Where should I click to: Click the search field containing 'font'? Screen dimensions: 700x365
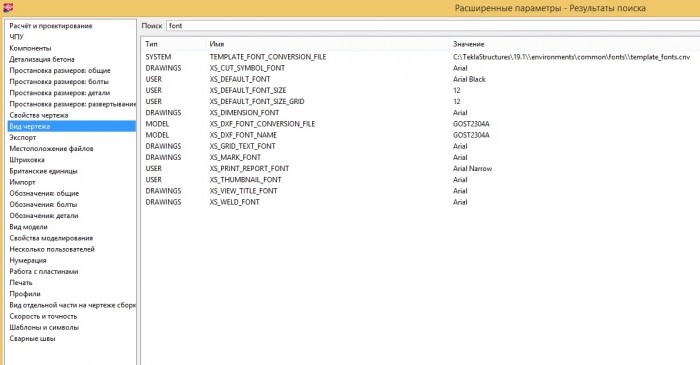coord(433,26)
